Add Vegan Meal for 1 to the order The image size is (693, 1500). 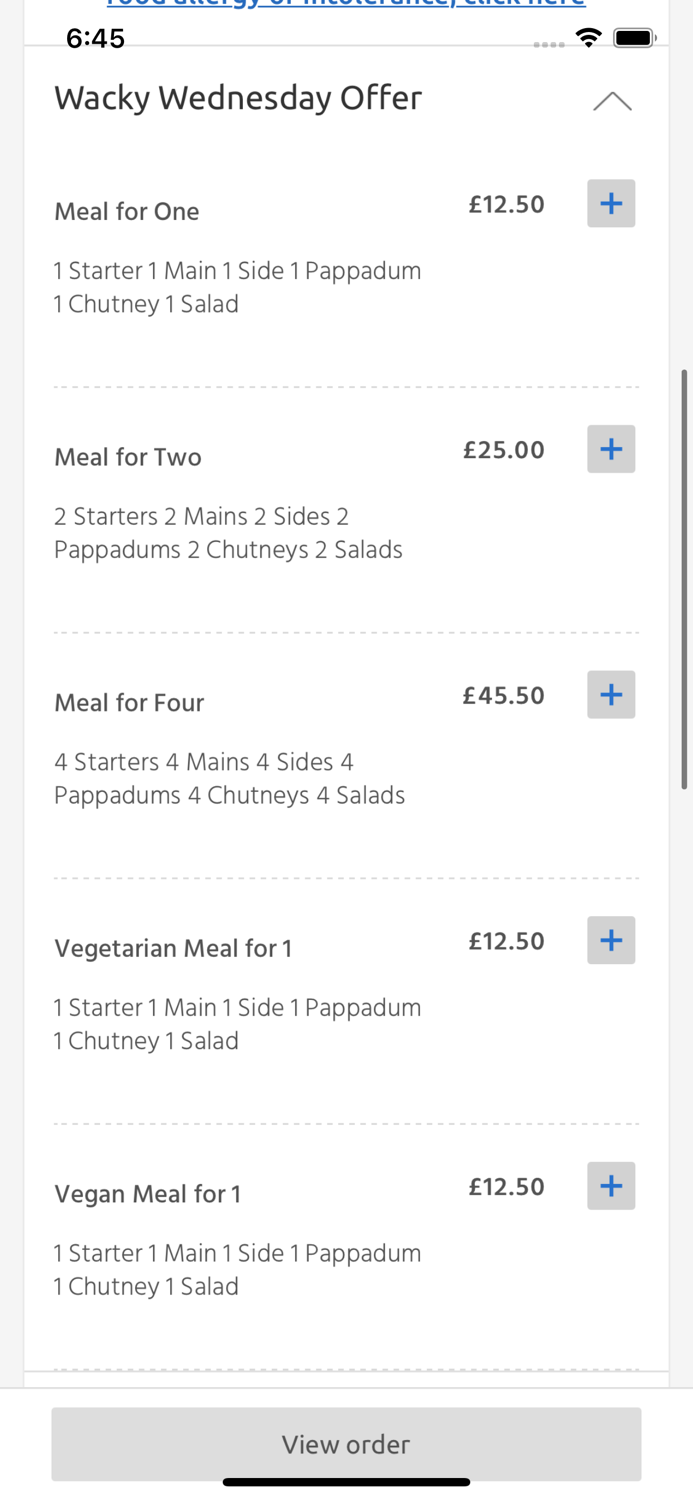611,1186
